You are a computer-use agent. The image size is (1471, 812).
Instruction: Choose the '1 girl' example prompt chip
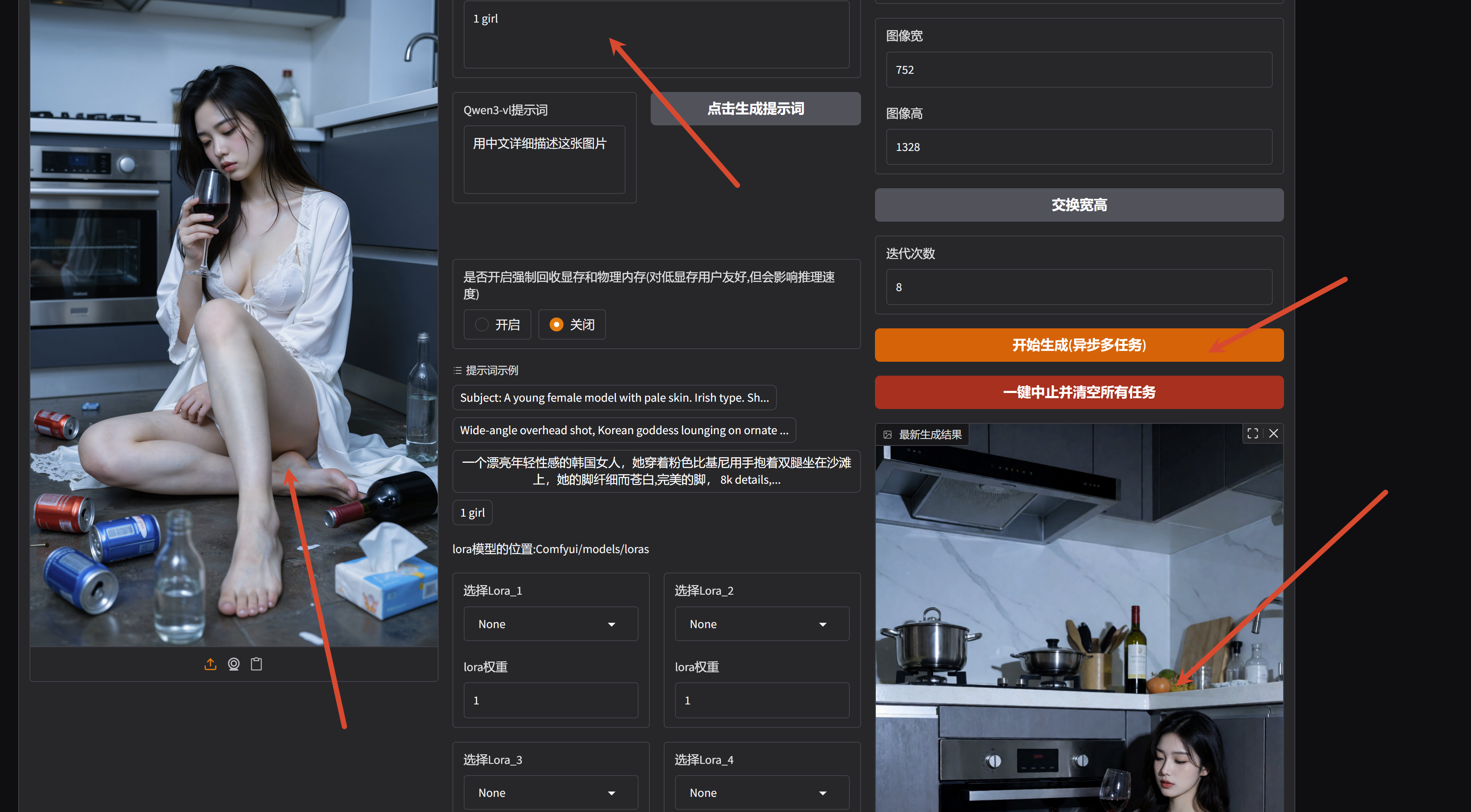coord(472,513)
